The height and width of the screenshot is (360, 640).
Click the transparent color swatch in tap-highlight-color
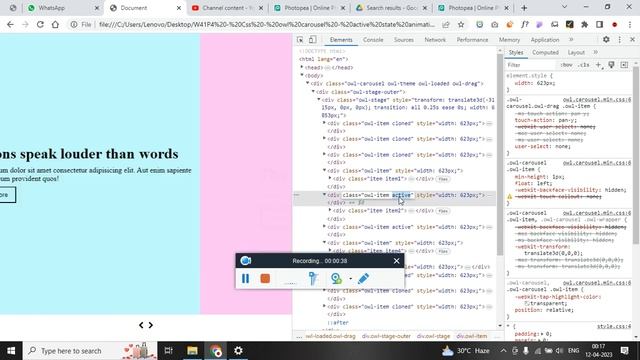pyautogui.click(x=527, y=304)
